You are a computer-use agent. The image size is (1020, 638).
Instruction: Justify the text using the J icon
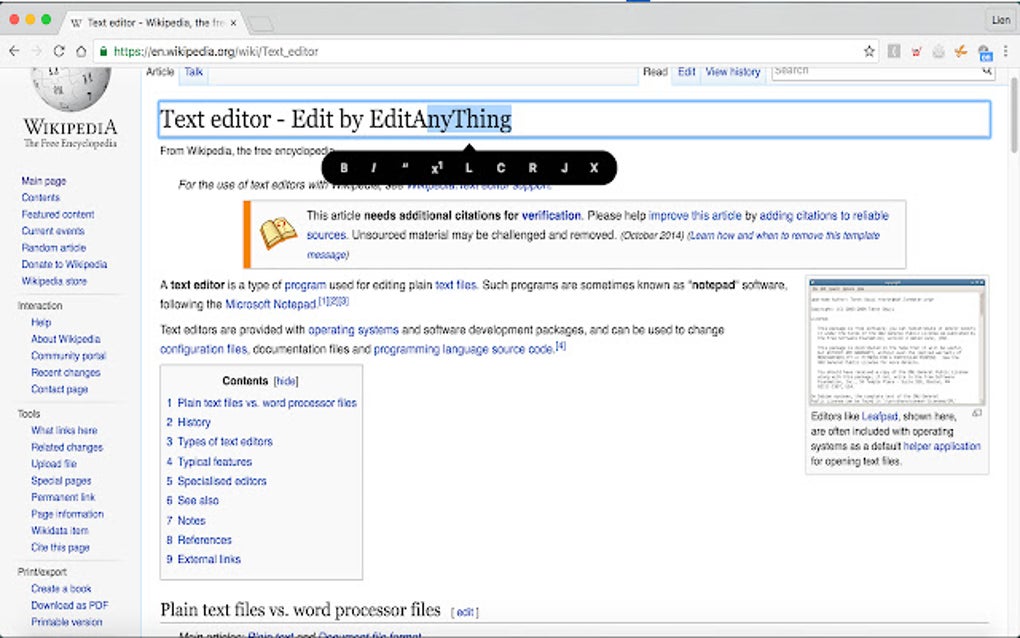click(x=563, y=168)
